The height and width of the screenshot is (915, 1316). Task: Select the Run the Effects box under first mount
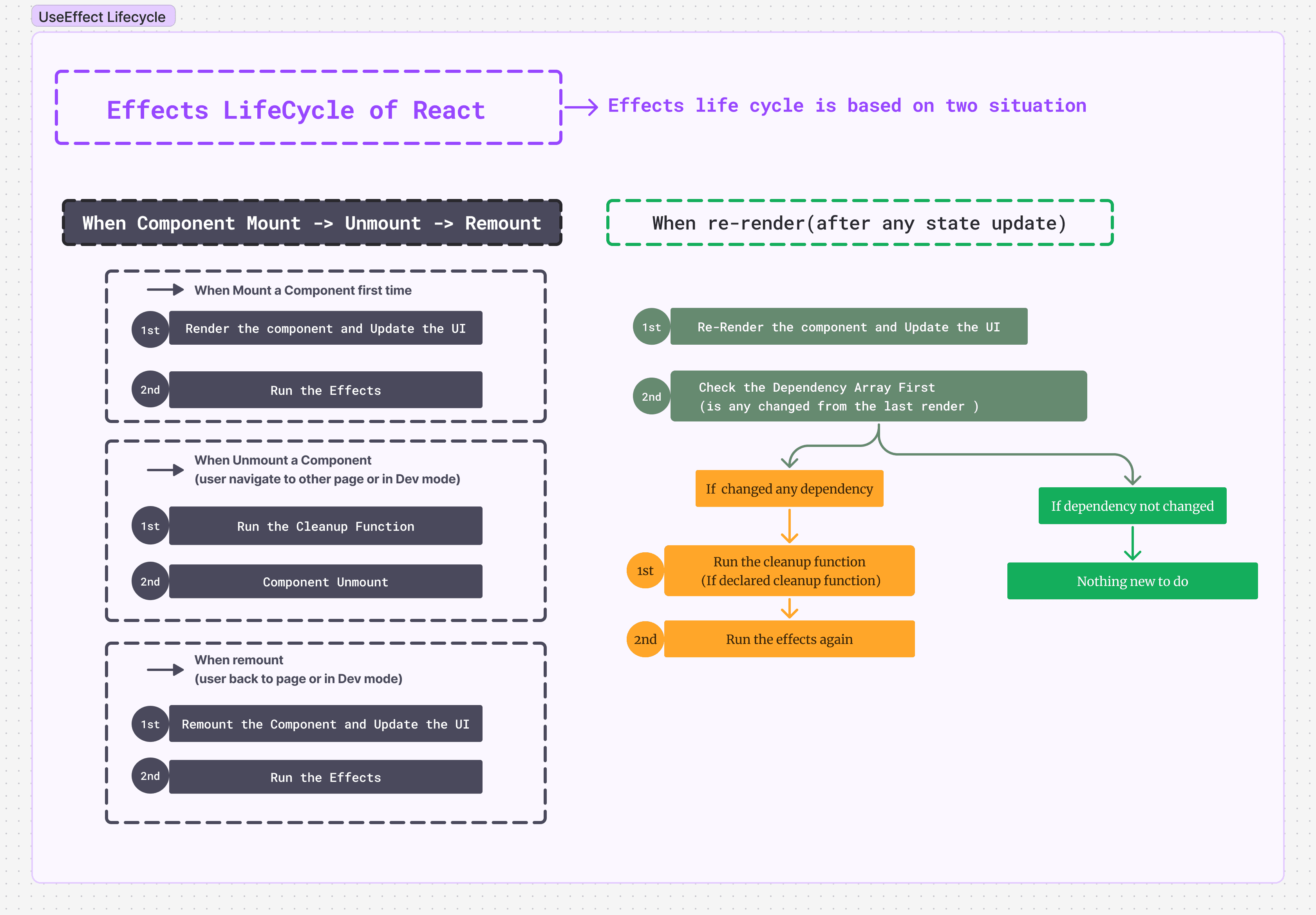pyautogui.click(x=325, y=390)
